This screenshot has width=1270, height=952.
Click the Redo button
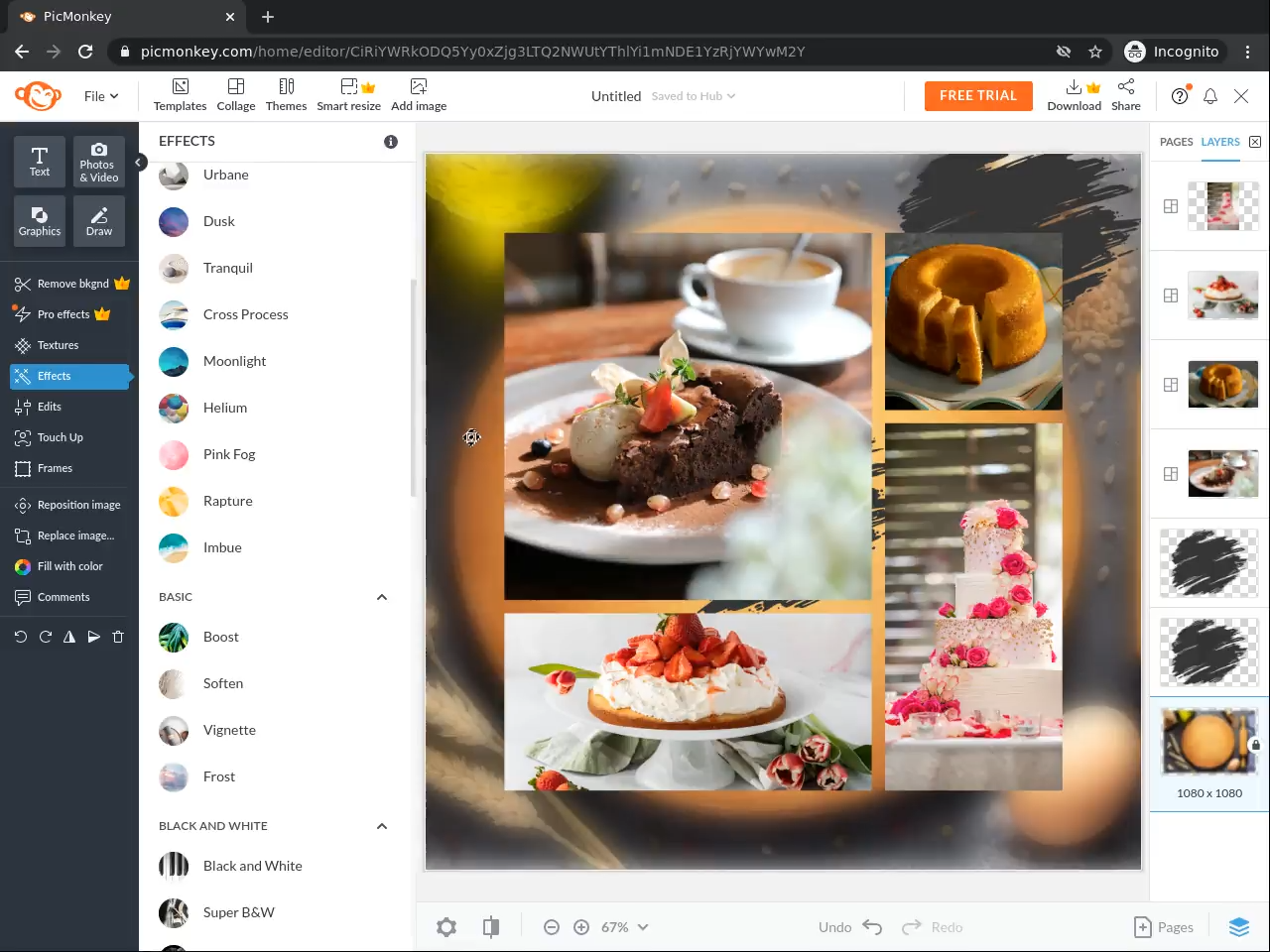pos(932,927)
